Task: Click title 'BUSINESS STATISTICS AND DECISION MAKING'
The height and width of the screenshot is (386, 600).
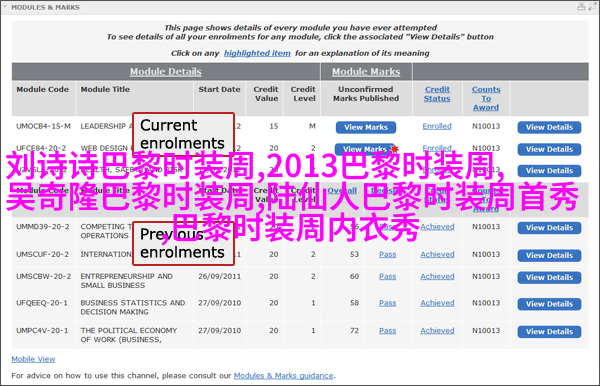Action: point(133,307)
